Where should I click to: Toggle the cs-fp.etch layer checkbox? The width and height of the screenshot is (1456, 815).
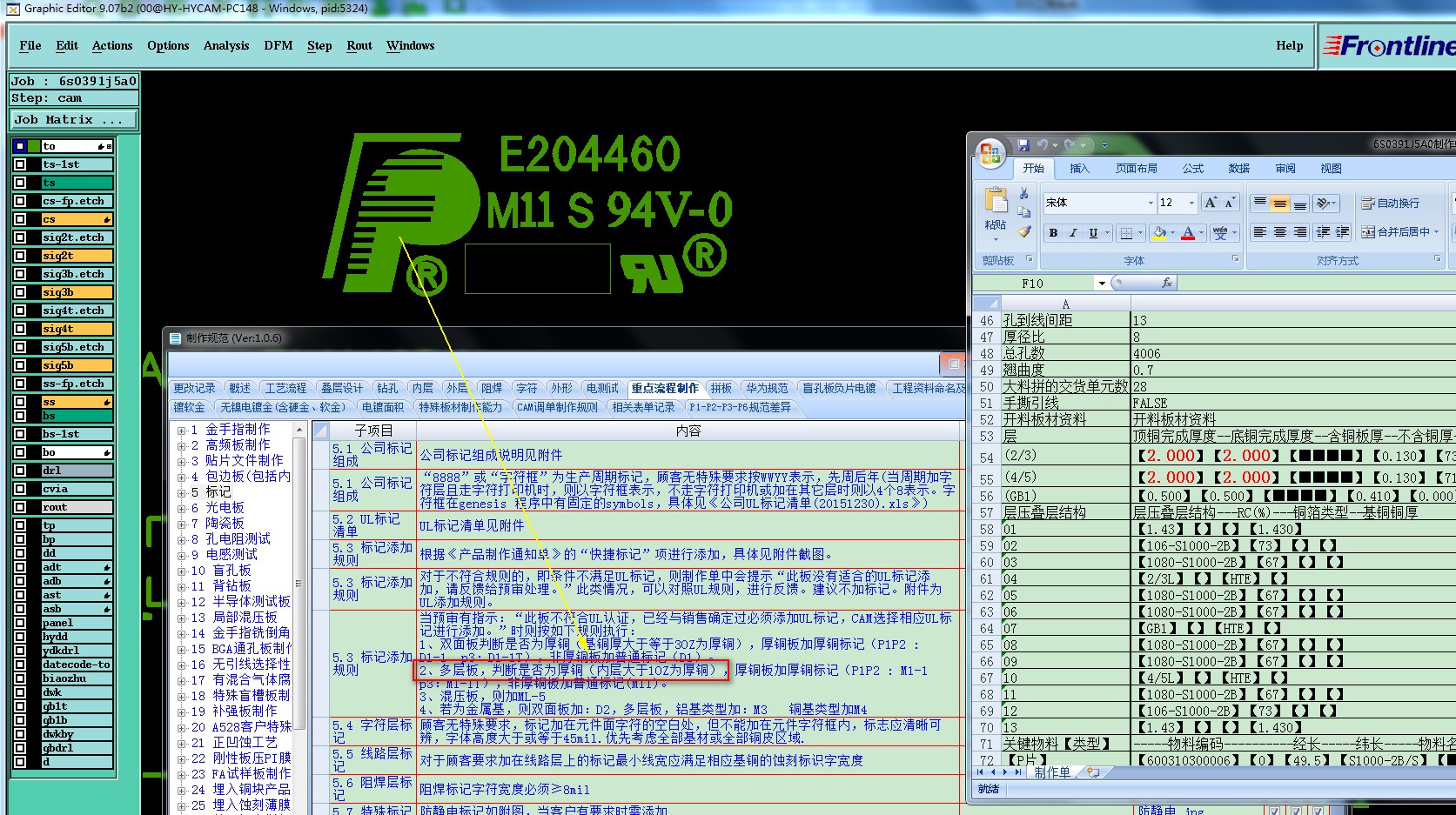pos(20,201)
